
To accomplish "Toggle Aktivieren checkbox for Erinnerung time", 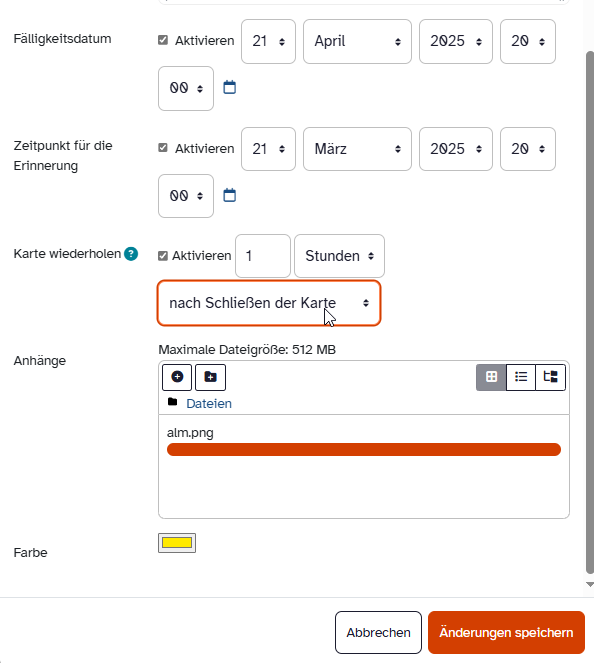I will click(x=163, y=148).
